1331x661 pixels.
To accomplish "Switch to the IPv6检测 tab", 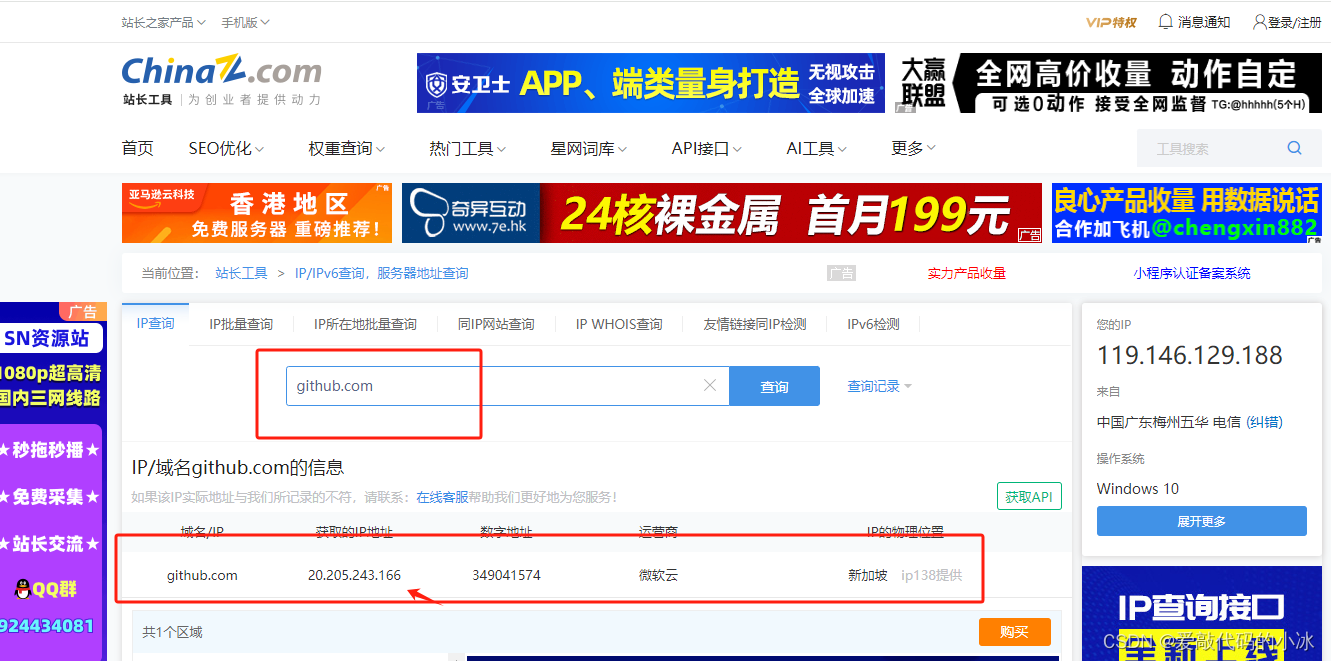I will pyautogui.click(x=873, y=324).
